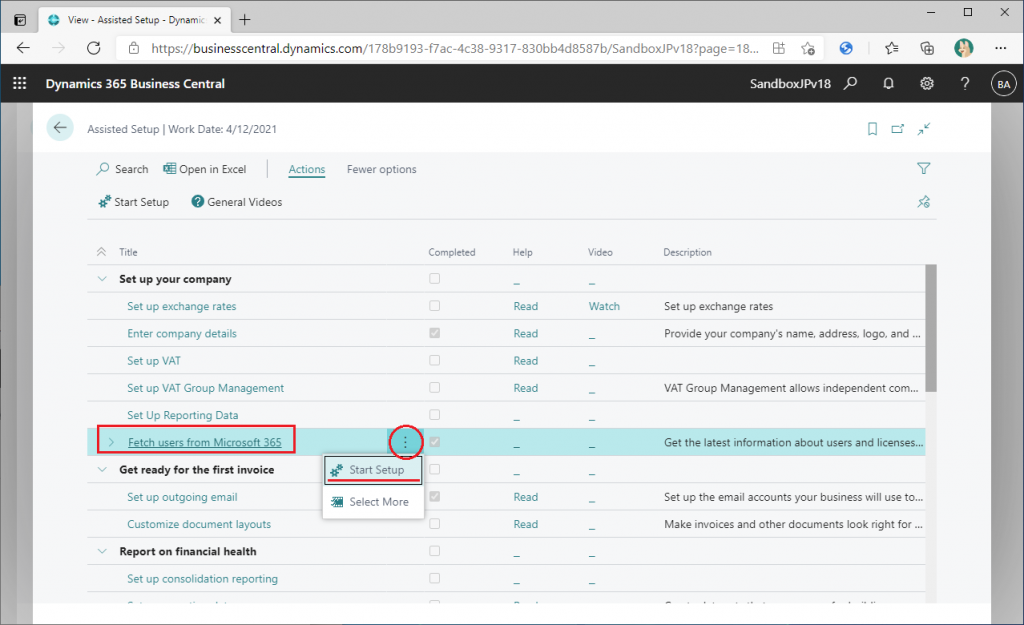Open the app launcher waffle menu
1024x625 pixels.
tap(20, 84)
